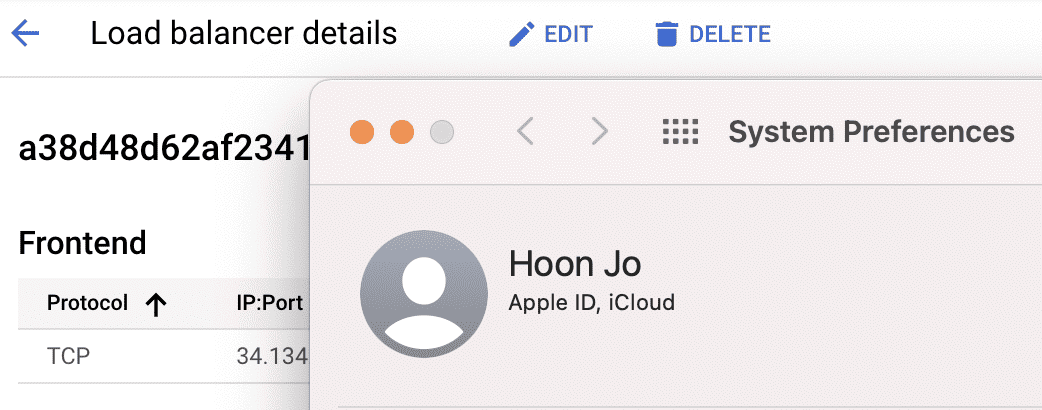1042x410 pixels.
Task: Sort by the Protocol column header
Action: point(87,304)
